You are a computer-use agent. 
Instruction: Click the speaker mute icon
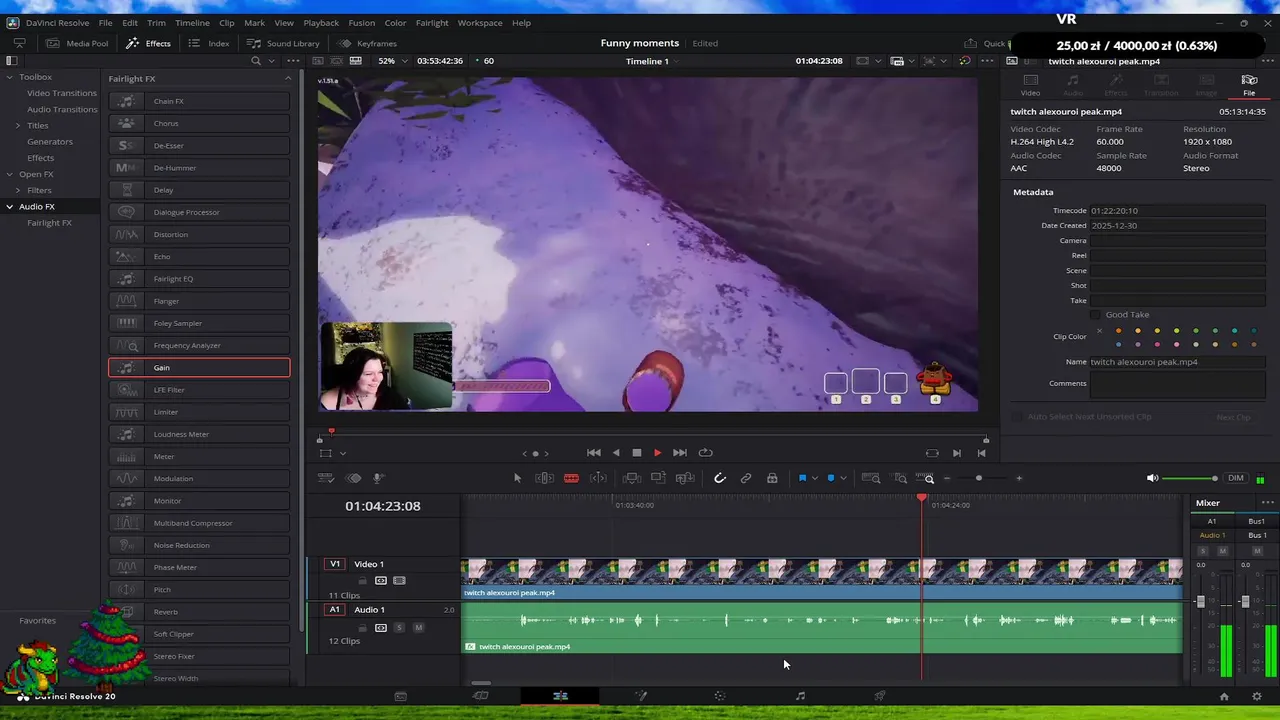[x=1152, y=478]
